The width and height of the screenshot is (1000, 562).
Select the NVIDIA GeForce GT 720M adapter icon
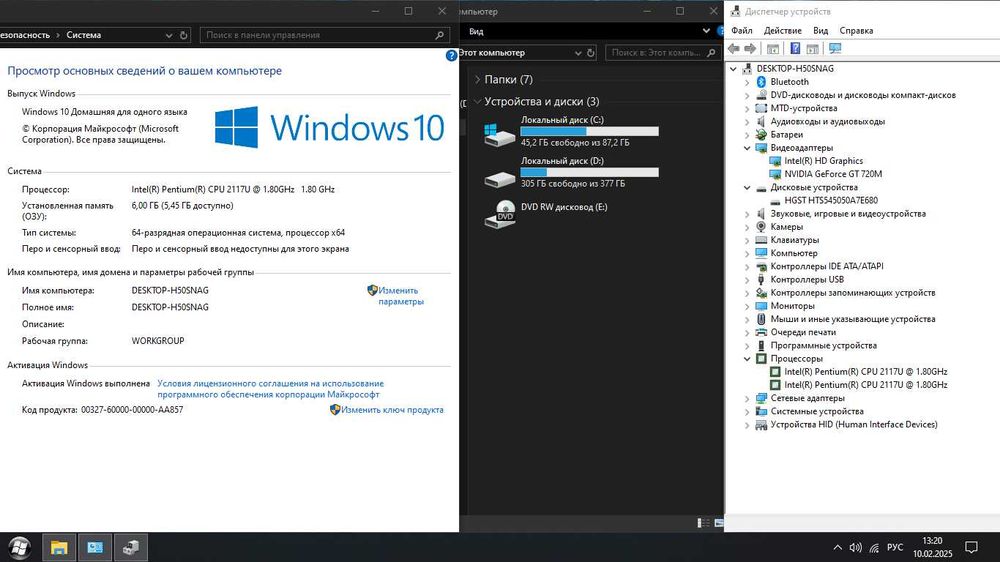tap(775, 174)
